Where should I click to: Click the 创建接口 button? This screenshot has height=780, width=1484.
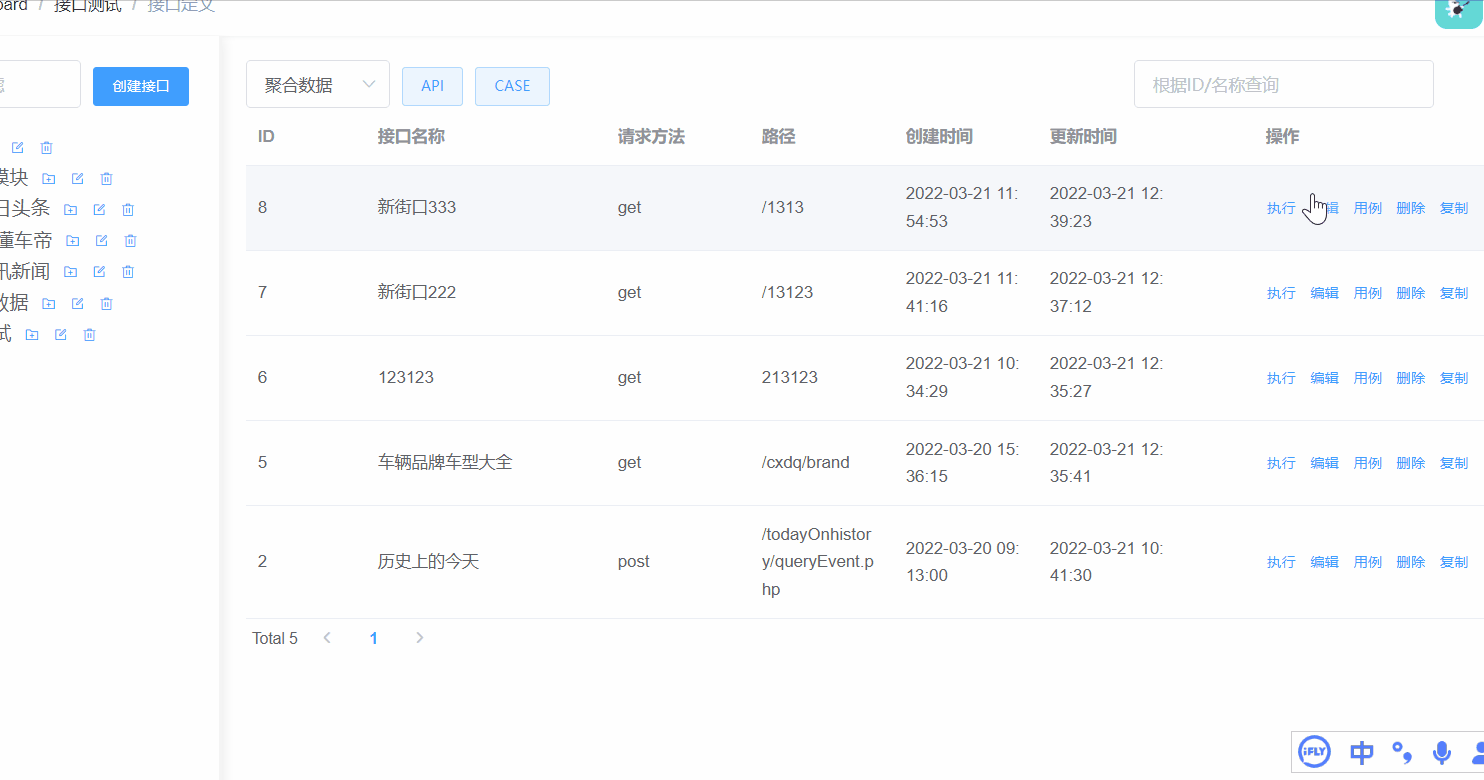click(x=141, y=86)
